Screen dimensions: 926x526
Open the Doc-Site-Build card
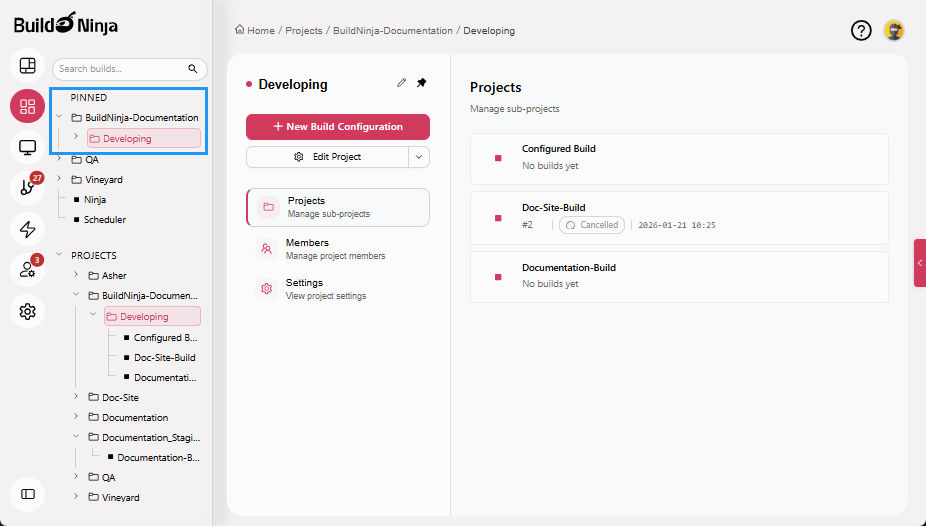click(679, 218)
